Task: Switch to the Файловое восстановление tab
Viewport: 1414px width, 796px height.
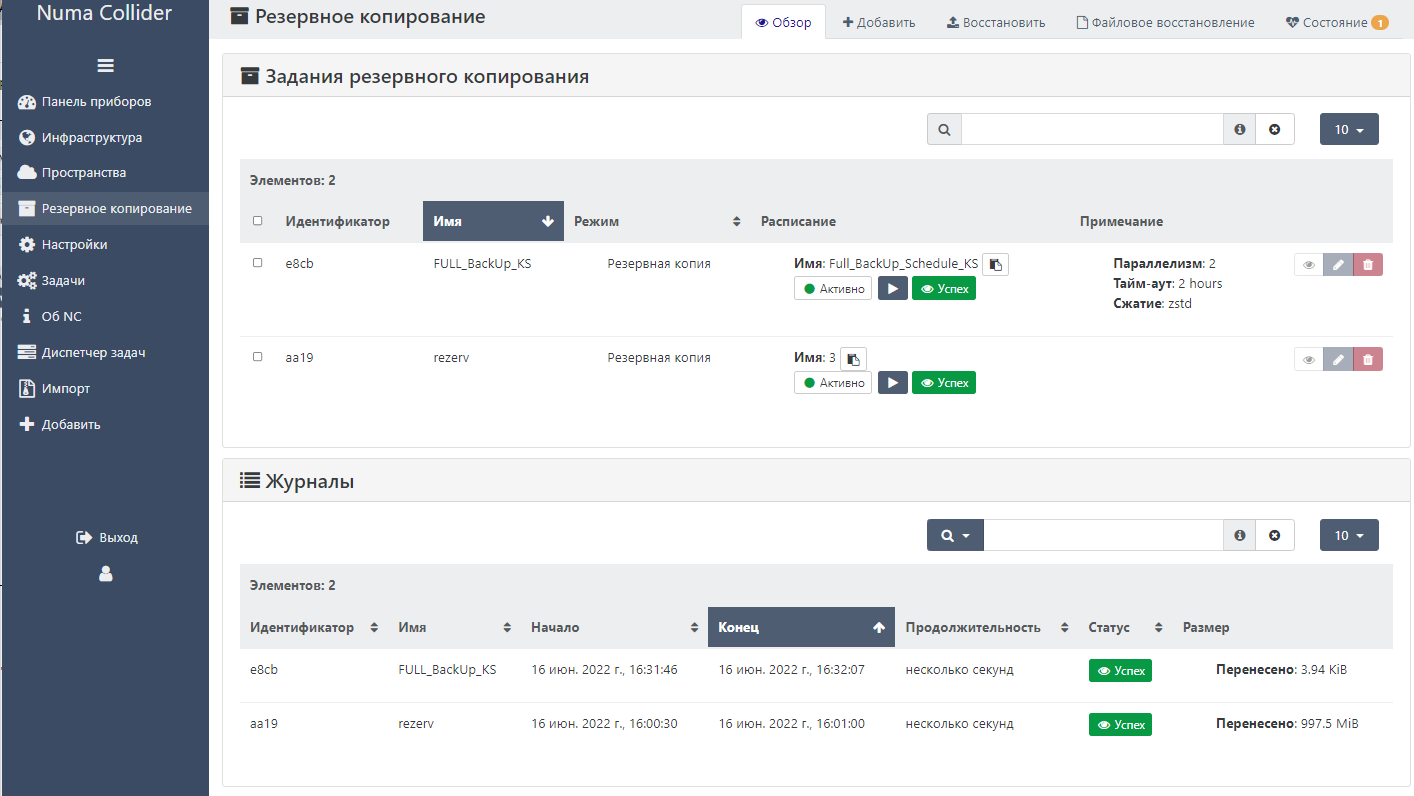Action: [x=1165, y=22]
